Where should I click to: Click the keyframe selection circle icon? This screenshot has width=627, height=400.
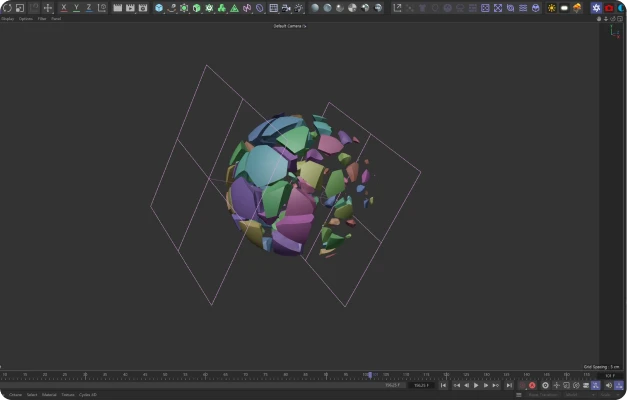(x=545, y=385)
